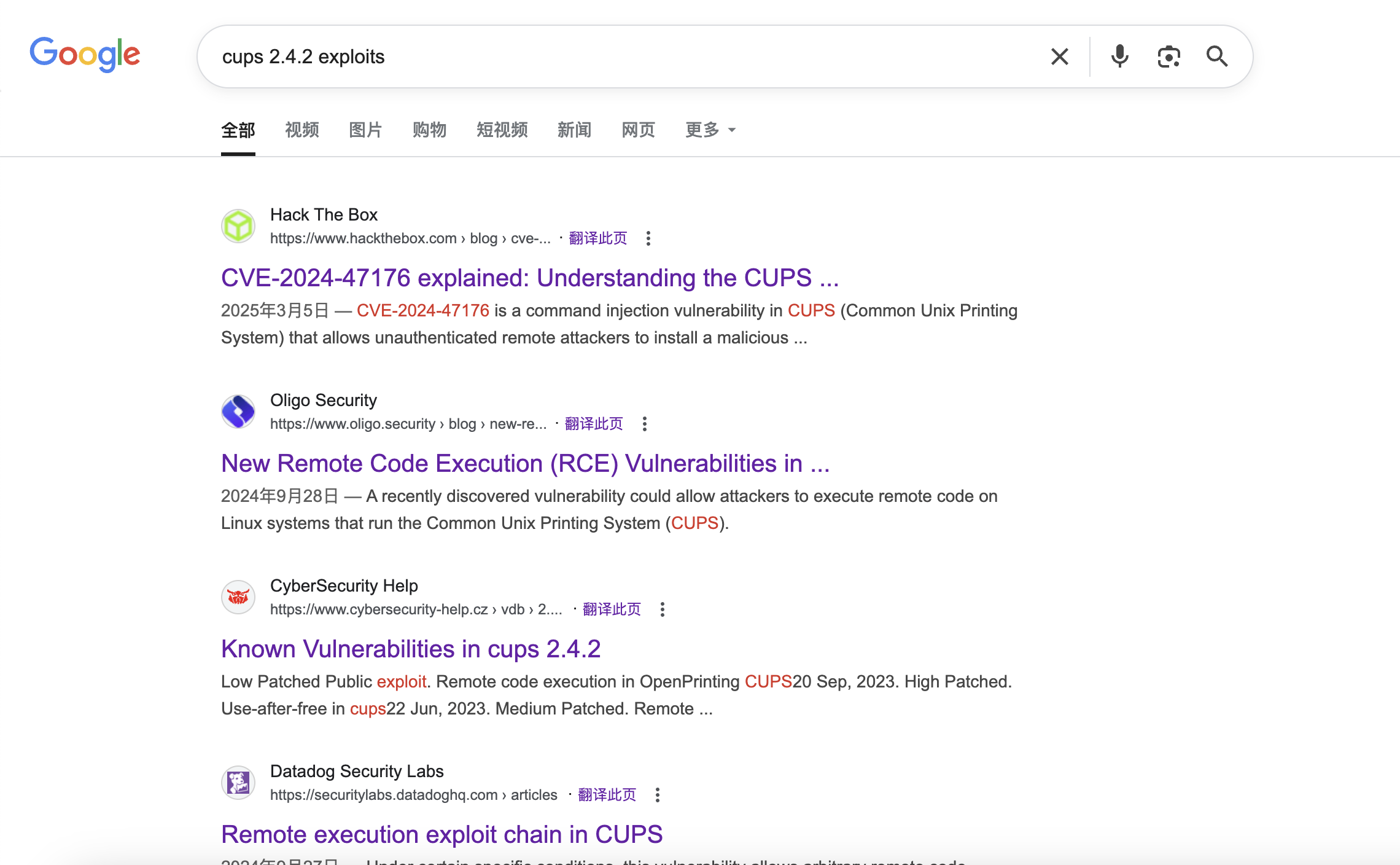Open Google Lens image search icon
Viewport: 1400px width, 865px height.
point(1169,57)
